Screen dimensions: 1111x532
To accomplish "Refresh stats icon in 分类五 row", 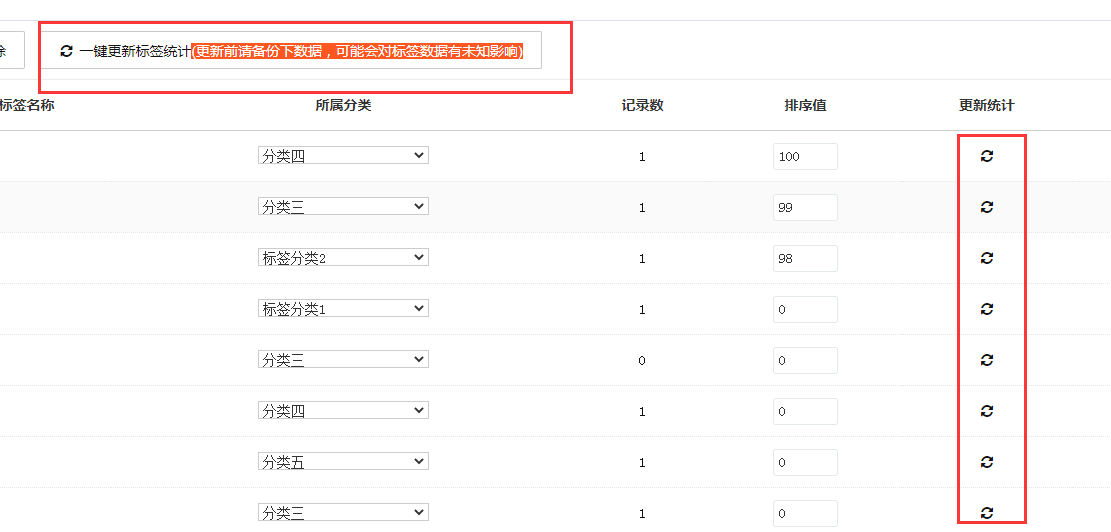I will 986,462.
